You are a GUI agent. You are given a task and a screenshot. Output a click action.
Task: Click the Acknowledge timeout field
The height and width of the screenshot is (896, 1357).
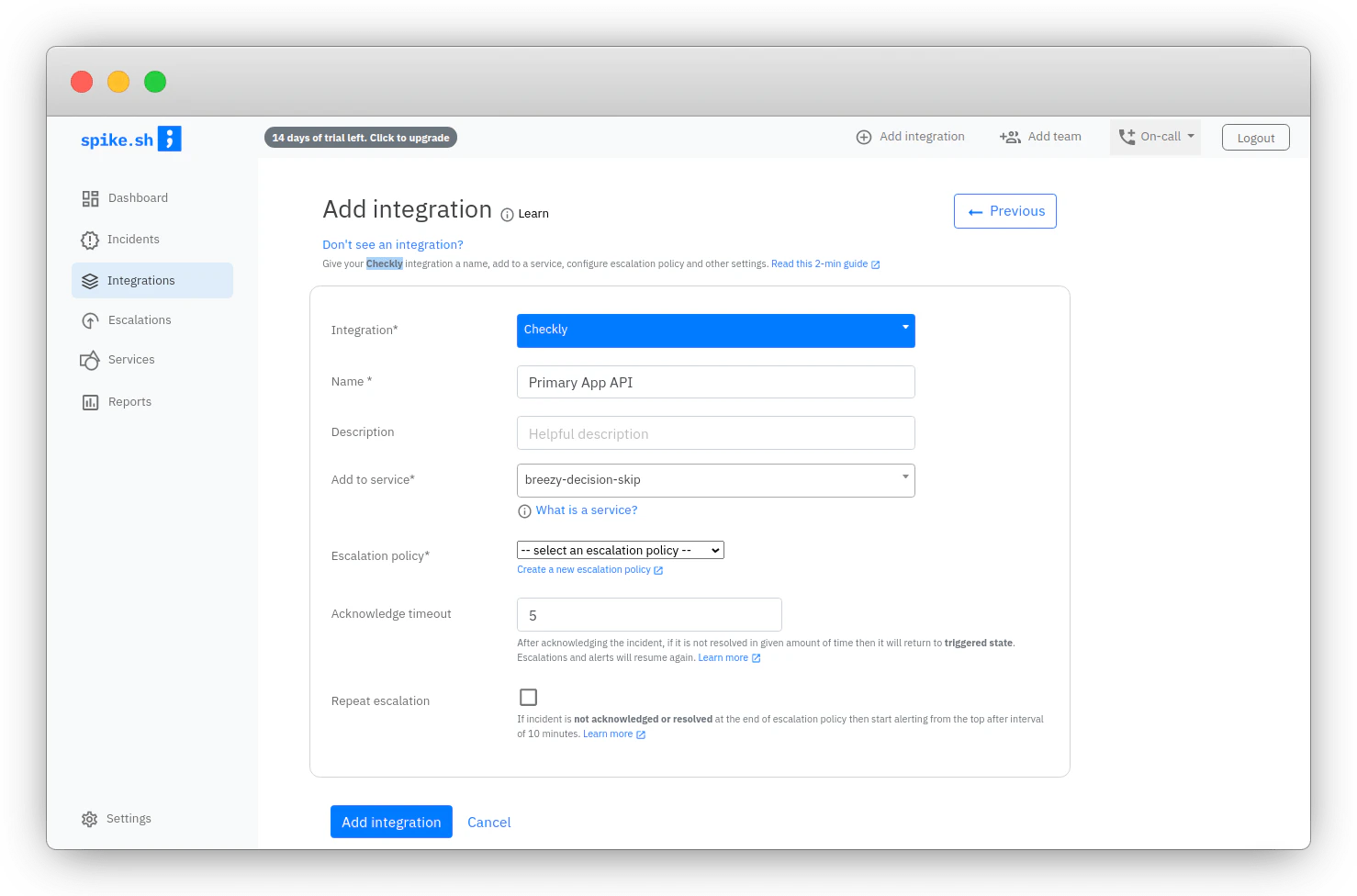pyautogui.click(x=649, y=615)
